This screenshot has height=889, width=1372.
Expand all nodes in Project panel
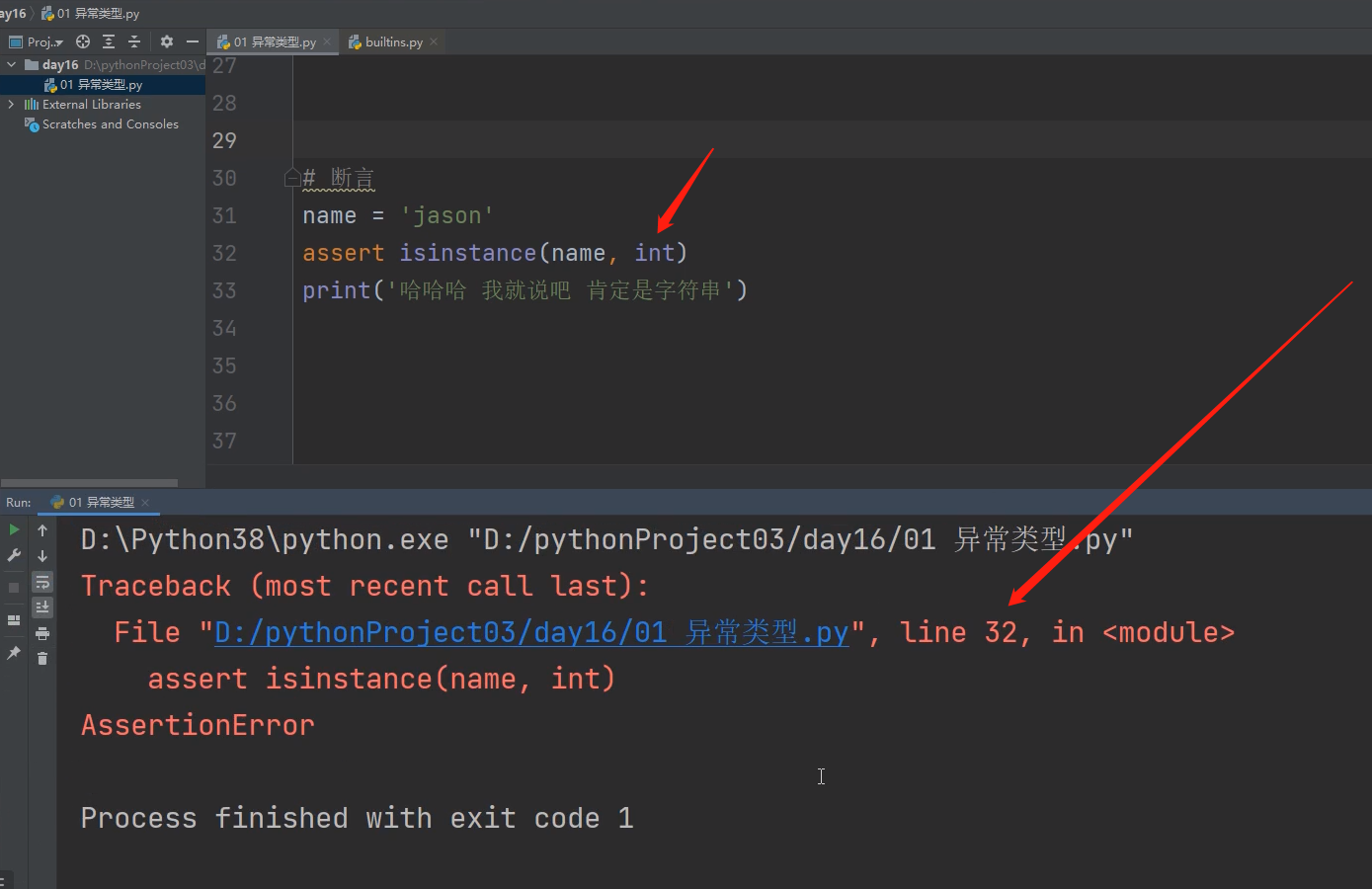coord(109,41)
